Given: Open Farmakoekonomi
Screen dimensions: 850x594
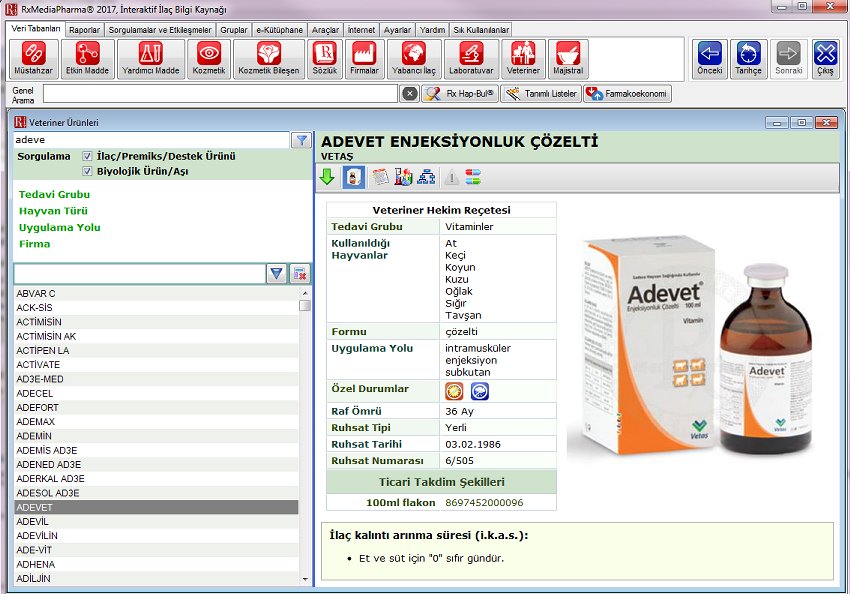Looking at the screenshot, I should [x=627, y=94].
